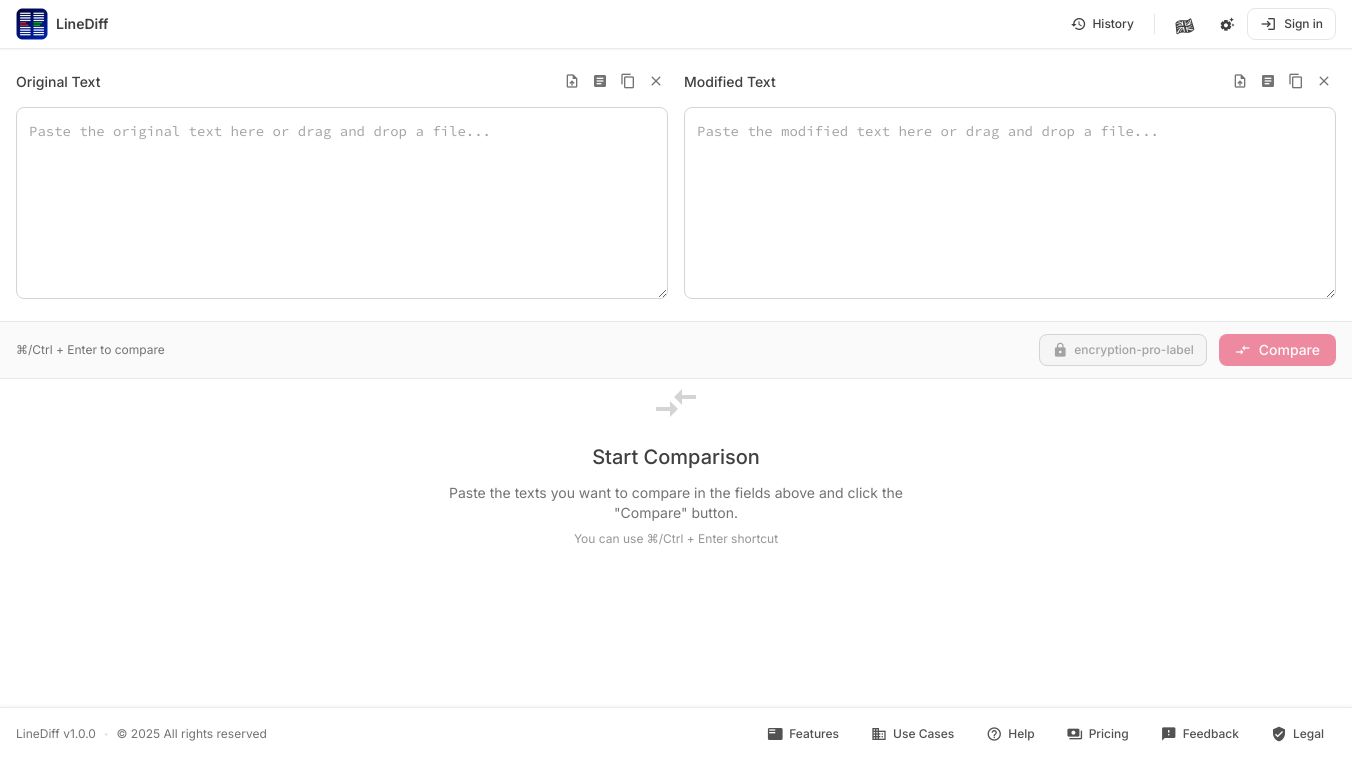
Task: Click the Sign in button
Action: pyautogui.click(x=1291, y=24)
